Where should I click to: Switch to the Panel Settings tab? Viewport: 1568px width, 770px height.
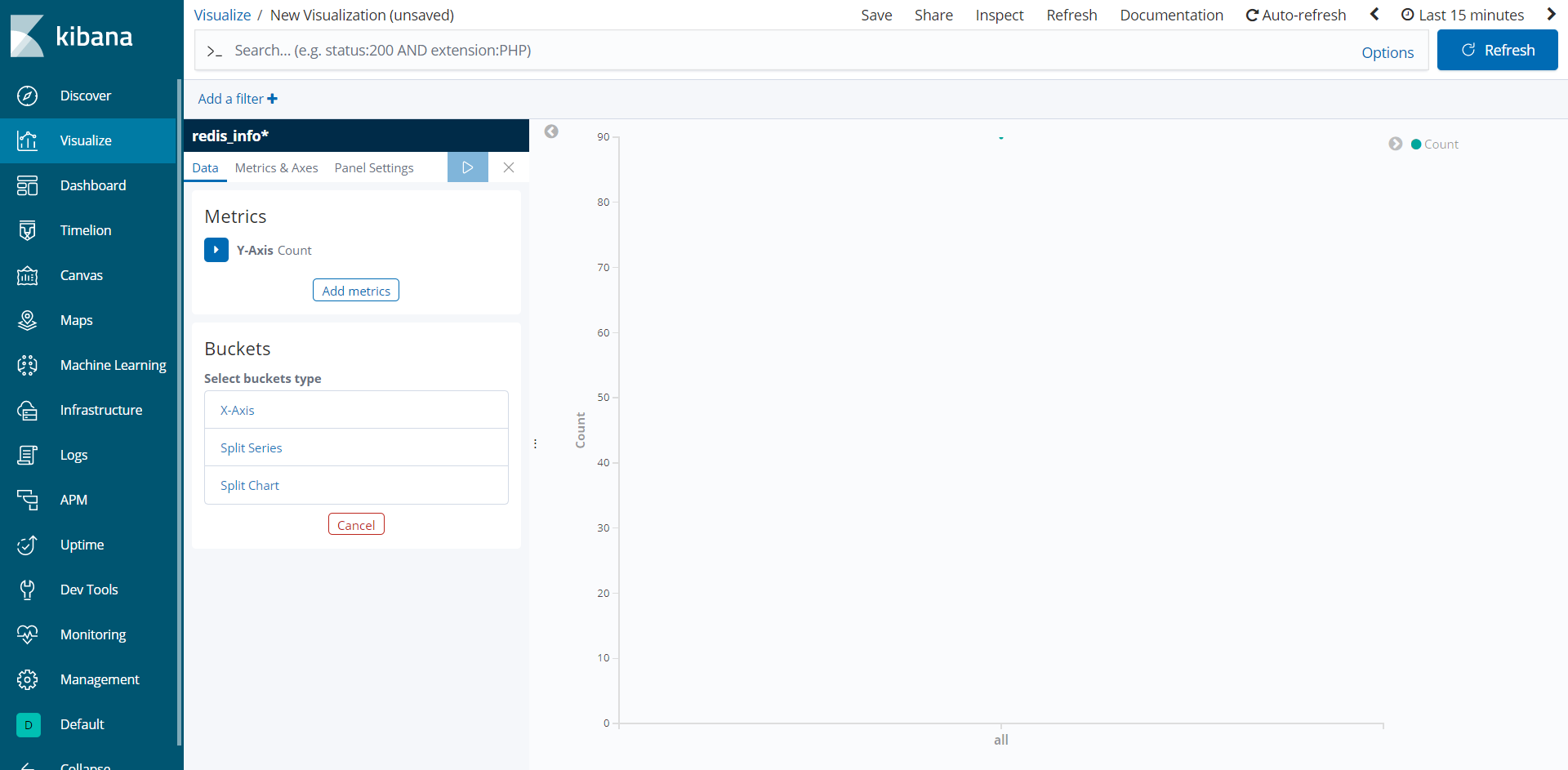373,167
